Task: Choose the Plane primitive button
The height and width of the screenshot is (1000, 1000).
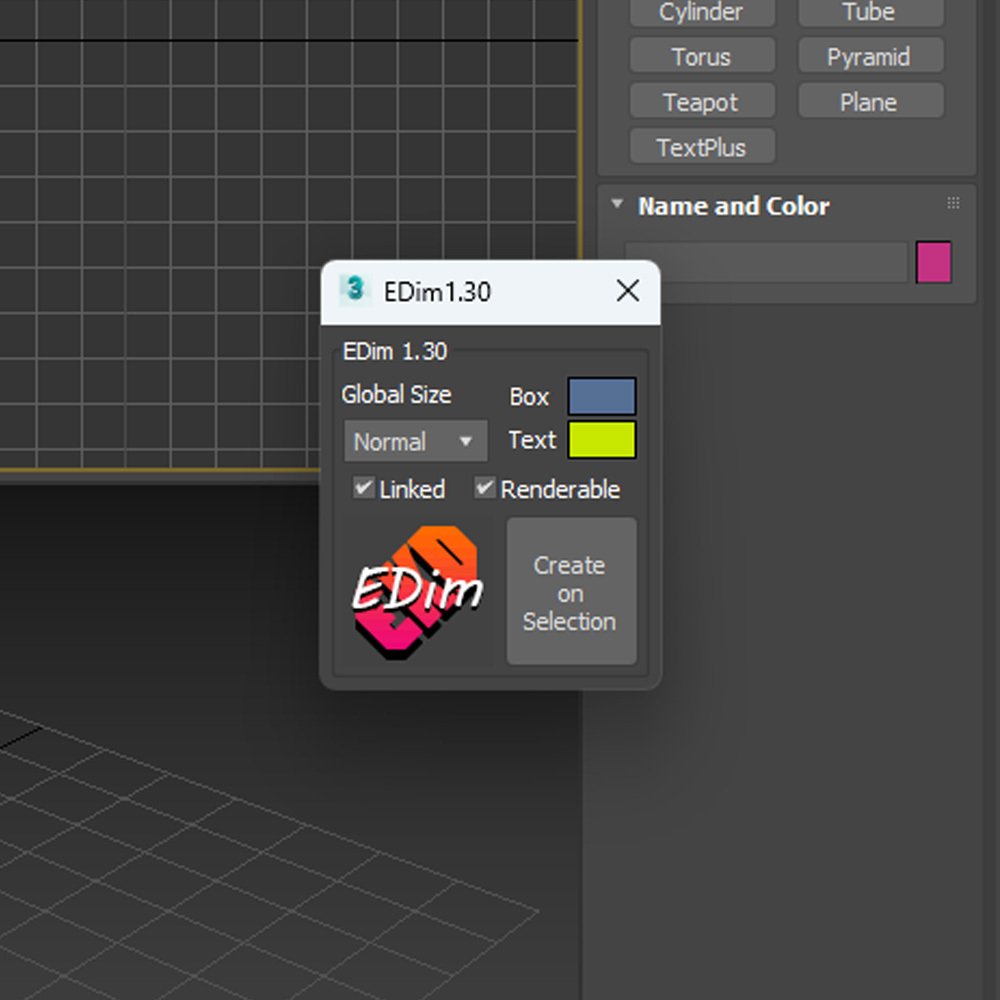Action: [870, 101]
